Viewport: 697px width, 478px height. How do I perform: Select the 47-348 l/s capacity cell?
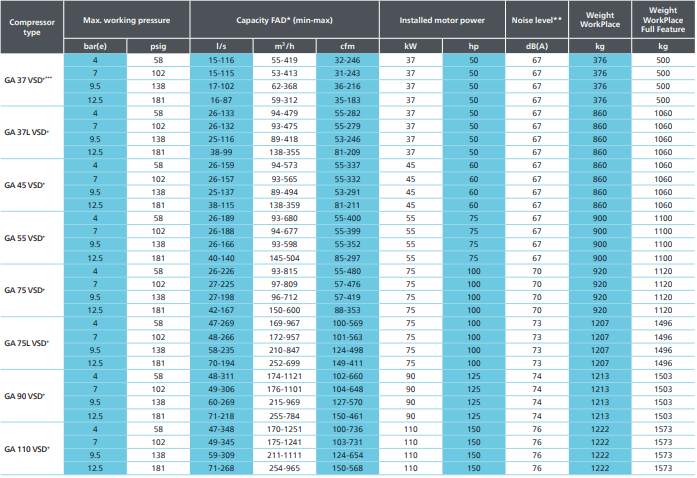(x=221, y=429)
